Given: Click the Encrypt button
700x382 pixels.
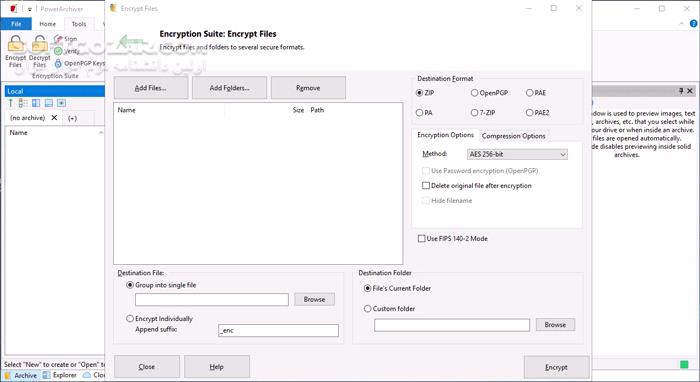Looking at the screenshot, I should [556, 367].
